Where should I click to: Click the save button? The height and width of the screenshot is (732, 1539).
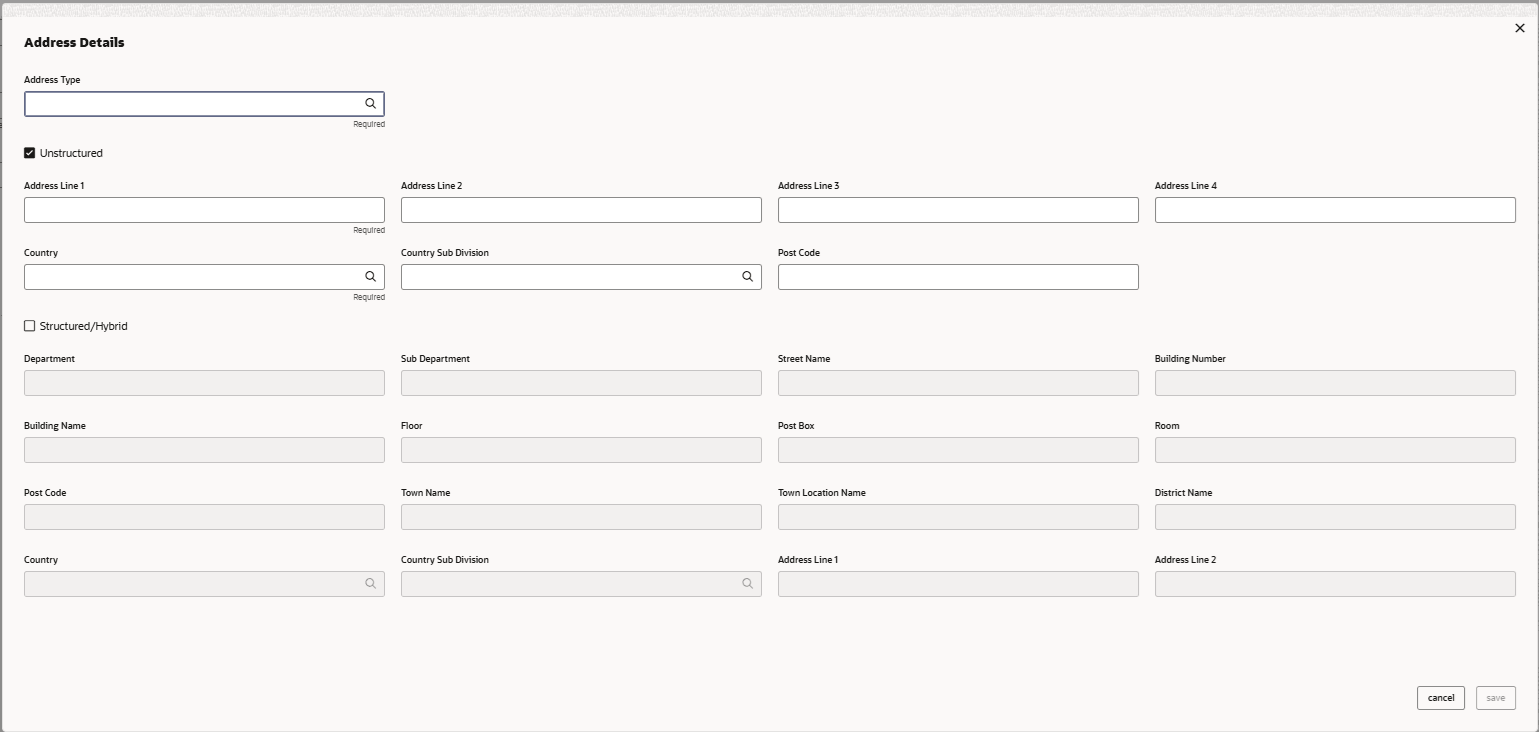coord(1496,698)
